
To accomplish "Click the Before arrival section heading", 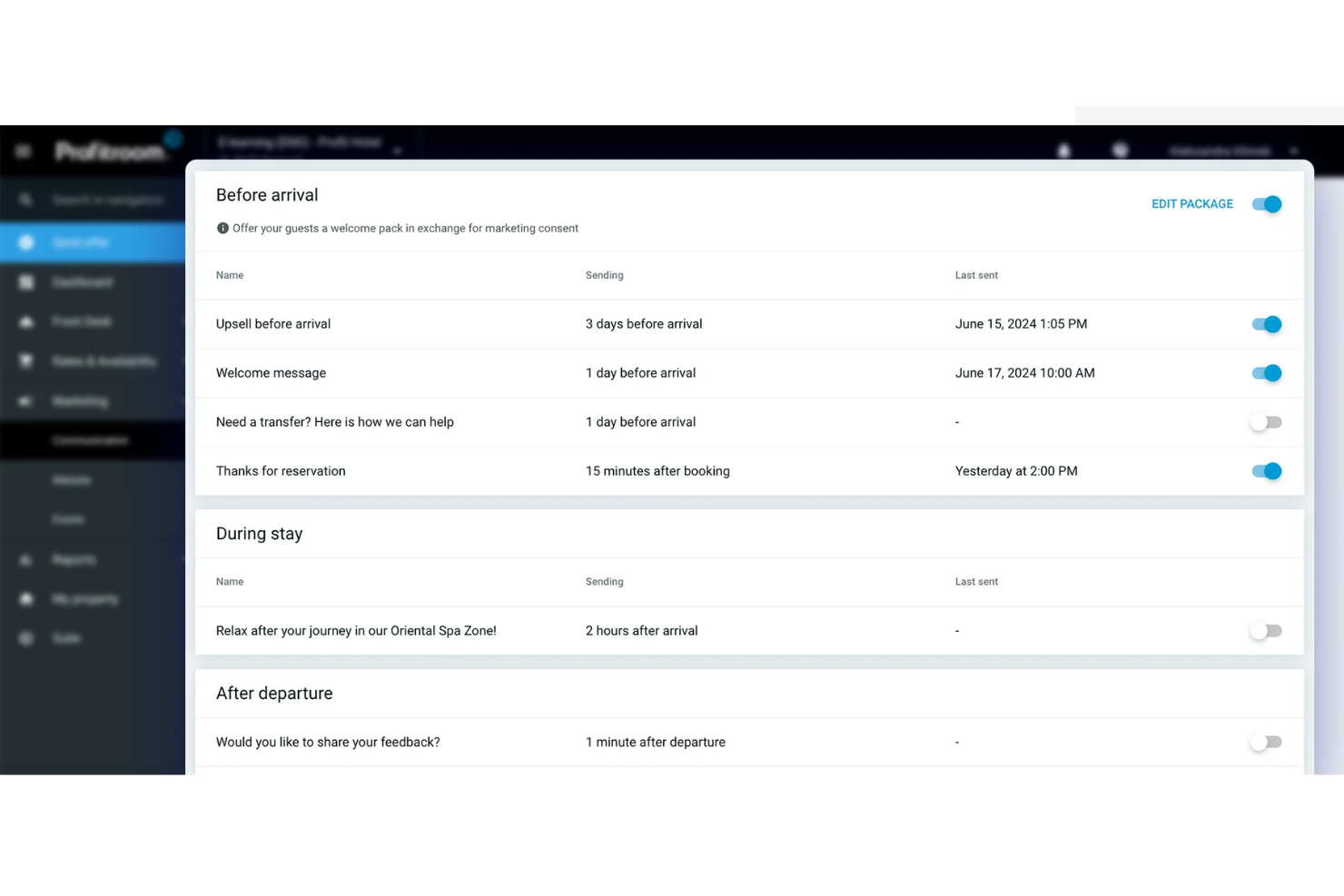I will 267,195.
